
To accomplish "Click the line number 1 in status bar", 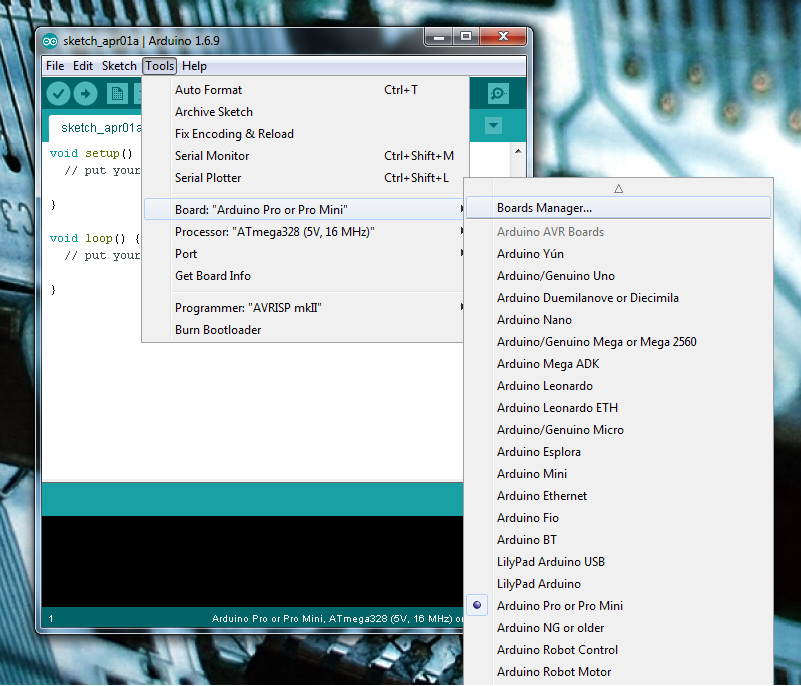I will [x=51, y=619].
